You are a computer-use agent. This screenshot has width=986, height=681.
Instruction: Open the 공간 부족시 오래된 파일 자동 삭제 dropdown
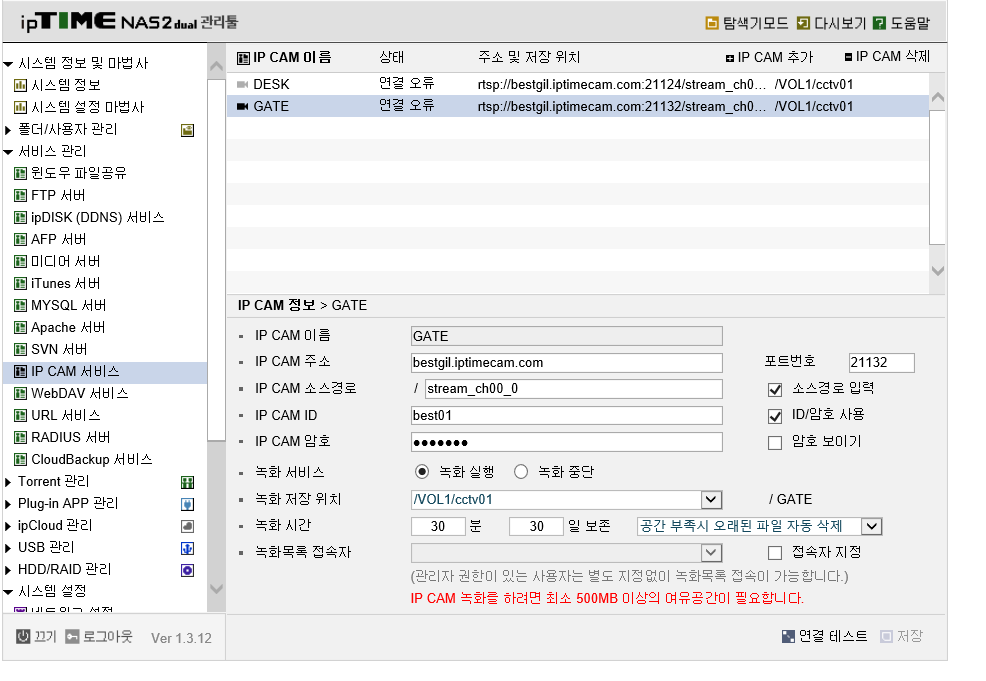872,526
